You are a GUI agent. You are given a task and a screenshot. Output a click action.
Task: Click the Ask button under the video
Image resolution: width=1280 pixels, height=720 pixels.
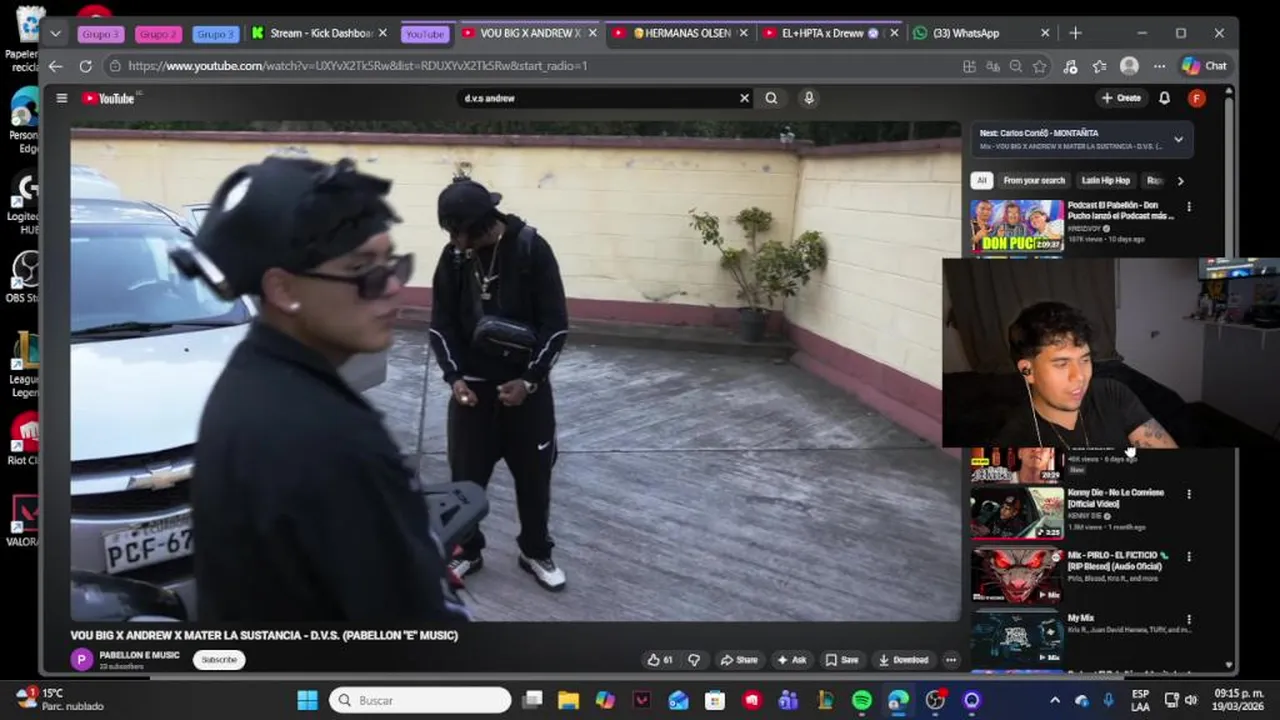click(x=792, y=660)
